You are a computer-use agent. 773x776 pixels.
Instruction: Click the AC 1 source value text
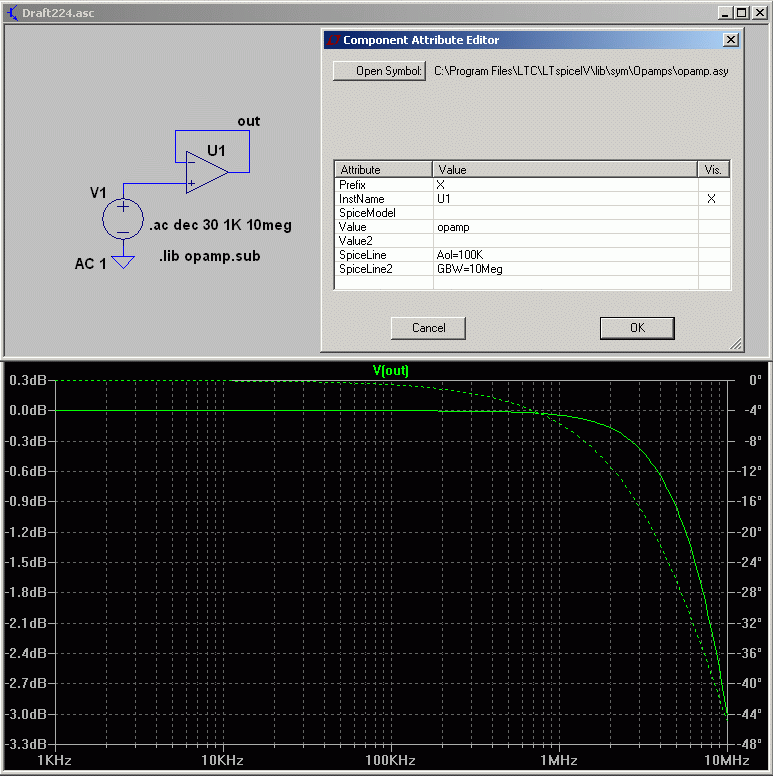91,264
